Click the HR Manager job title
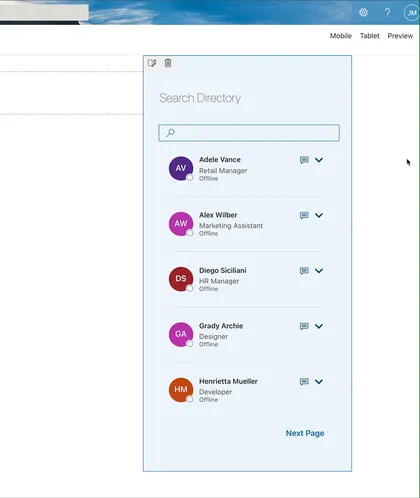 point(219,281)
